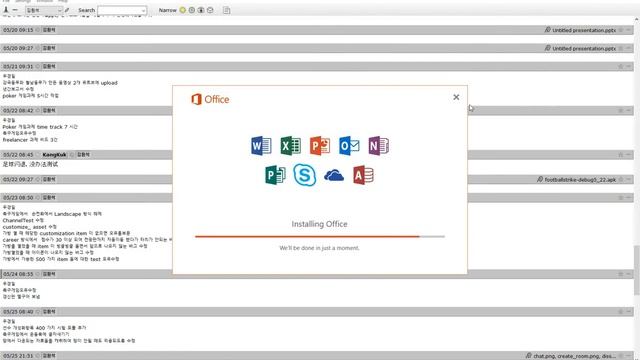
Task: Click the "Installing Office" status text
Action: point(319,224)
